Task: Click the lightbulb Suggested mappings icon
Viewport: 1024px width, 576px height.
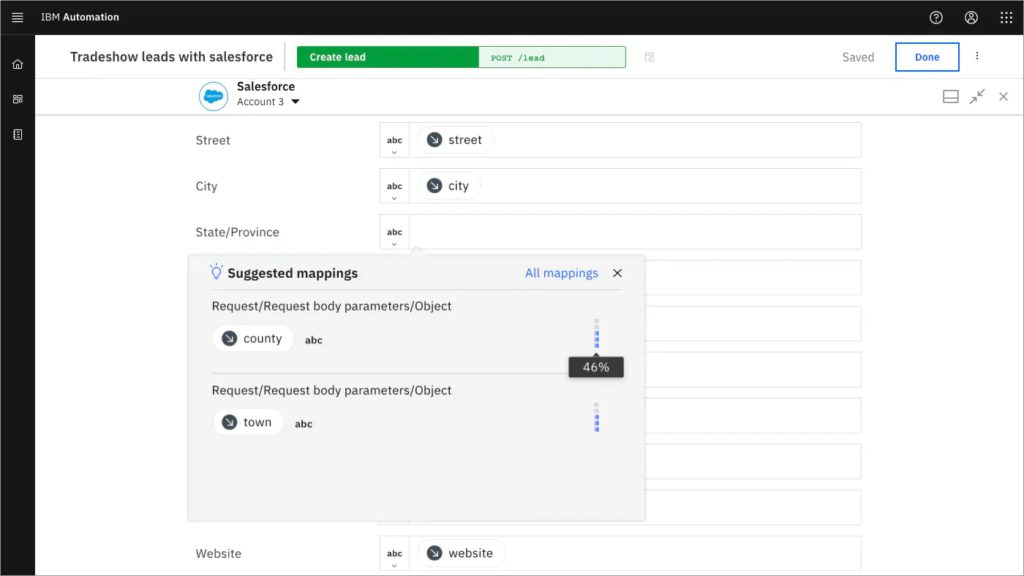Action: tap(216, 272)
